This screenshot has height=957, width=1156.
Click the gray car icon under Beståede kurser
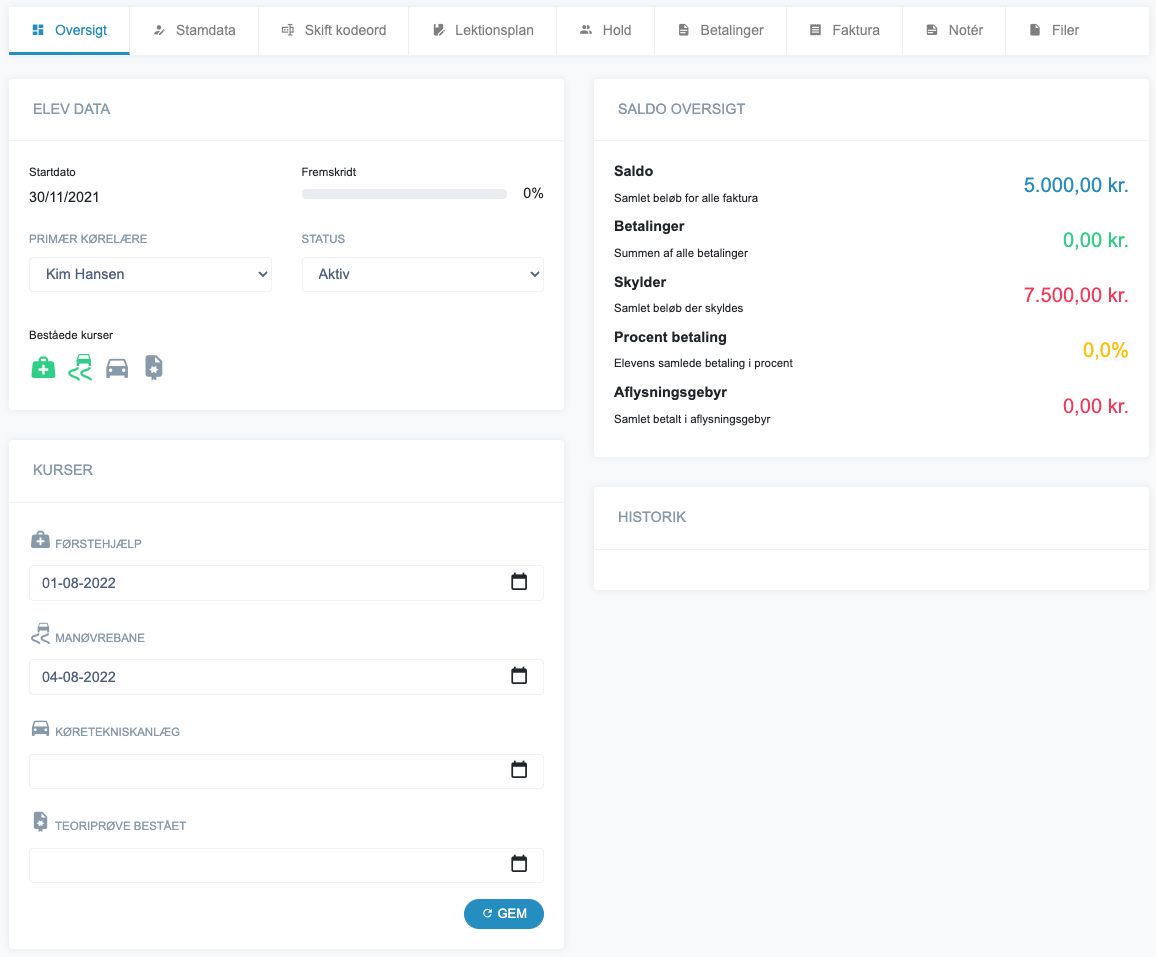pos(117,368)
